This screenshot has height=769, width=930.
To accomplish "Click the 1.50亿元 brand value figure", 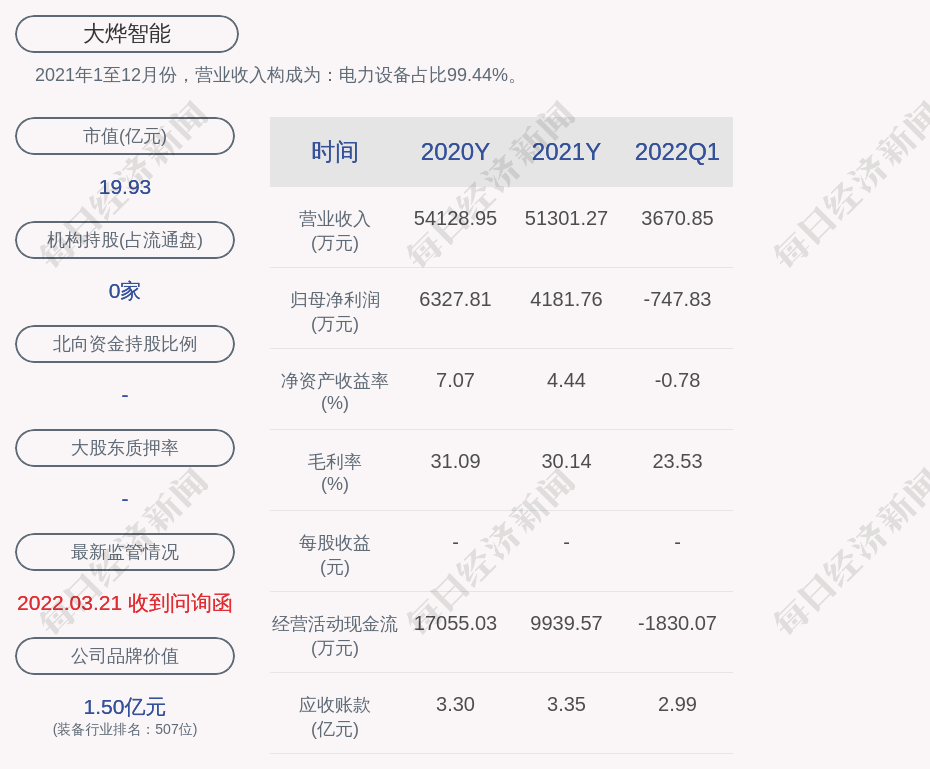I will 125,707.
